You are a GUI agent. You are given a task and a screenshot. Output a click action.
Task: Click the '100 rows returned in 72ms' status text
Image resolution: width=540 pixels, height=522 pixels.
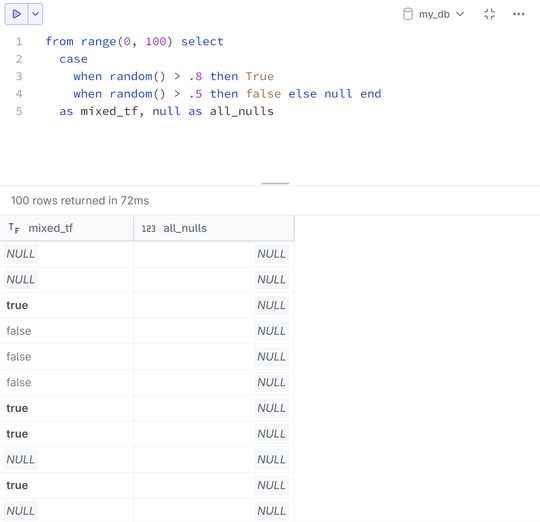80,200
